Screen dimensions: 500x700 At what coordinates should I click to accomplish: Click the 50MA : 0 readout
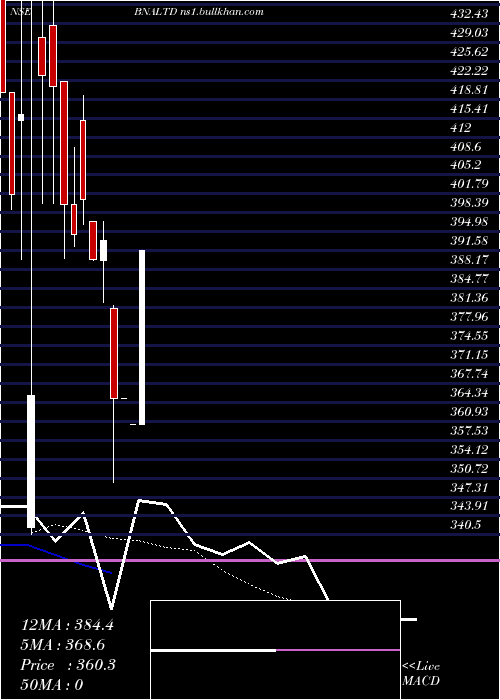point(52,685)
